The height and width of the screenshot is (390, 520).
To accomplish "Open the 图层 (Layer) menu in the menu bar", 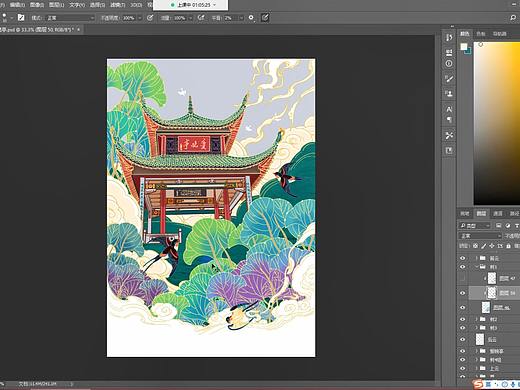I will (56, 5).
